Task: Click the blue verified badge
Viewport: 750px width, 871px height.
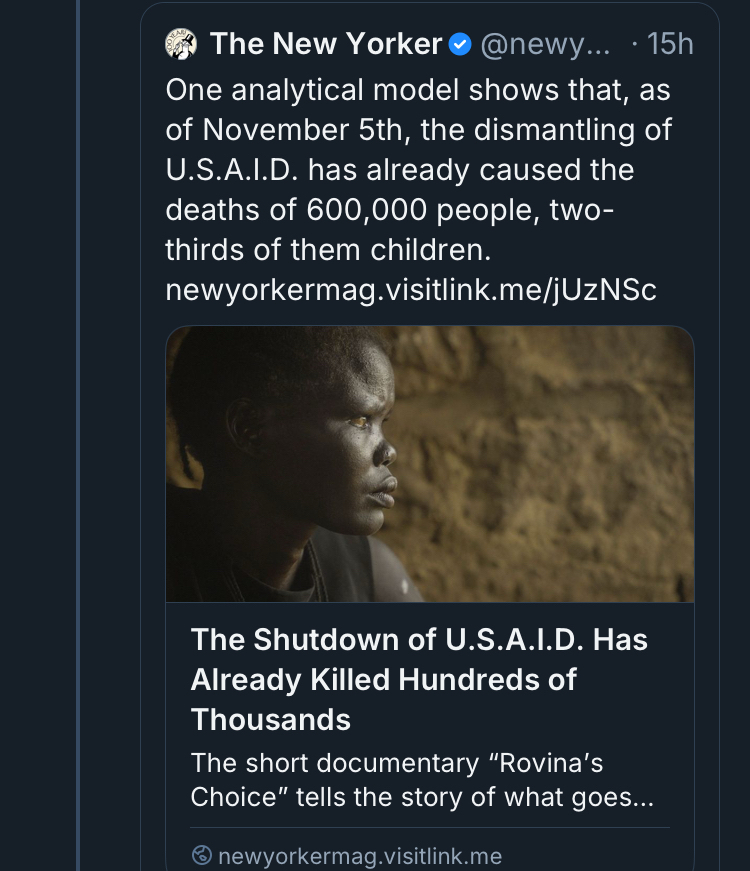Action: [x=460, y=45]
